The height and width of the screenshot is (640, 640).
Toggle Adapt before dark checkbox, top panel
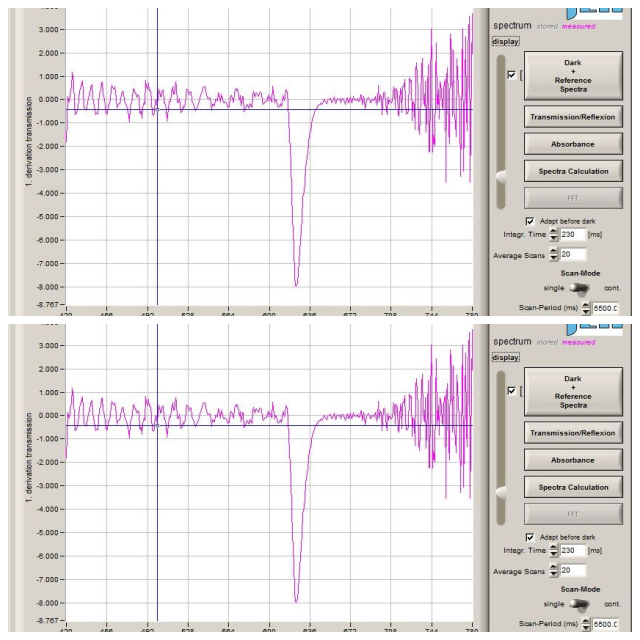[x=530, y=220]
